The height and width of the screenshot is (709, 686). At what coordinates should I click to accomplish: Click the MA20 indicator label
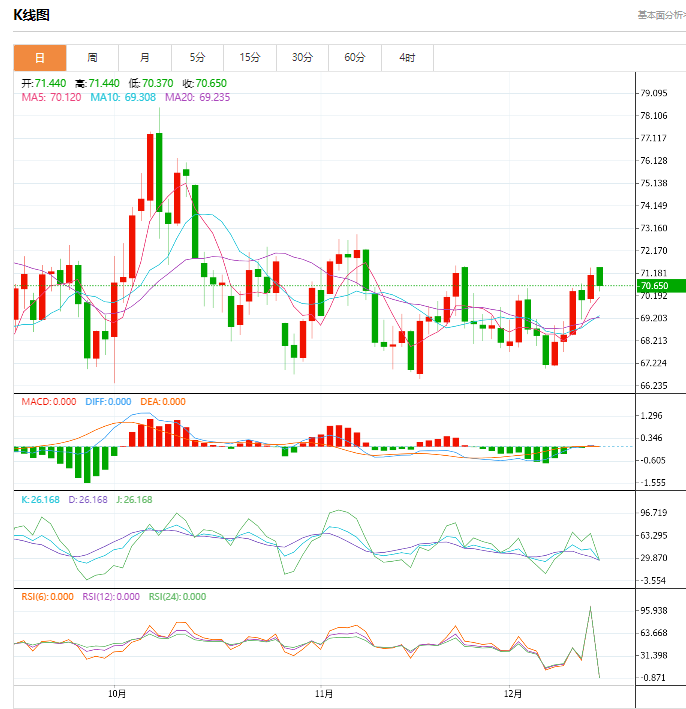pyautogui.click(x=198, y=97)
